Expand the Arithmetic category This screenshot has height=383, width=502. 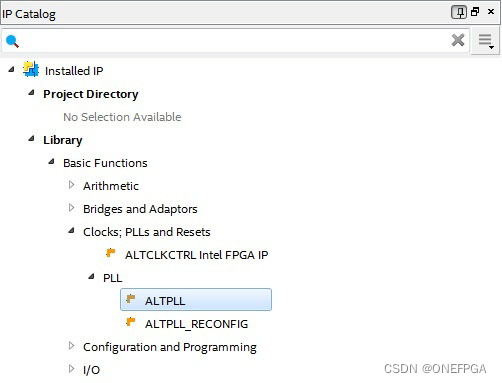point(71,185)
